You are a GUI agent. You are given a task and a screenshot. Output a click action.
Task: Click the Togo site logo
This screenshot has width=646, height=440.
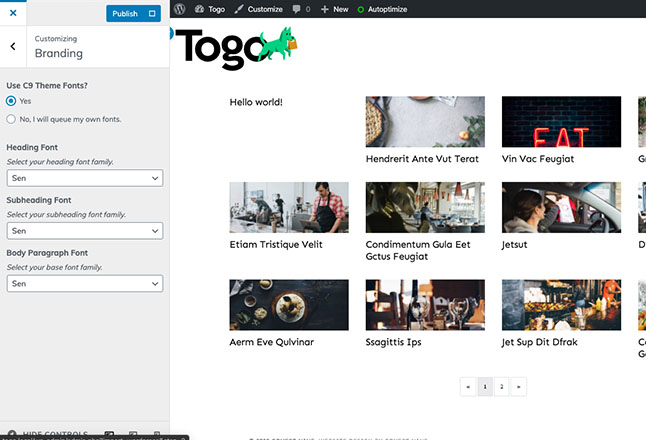tap(236, 48)
